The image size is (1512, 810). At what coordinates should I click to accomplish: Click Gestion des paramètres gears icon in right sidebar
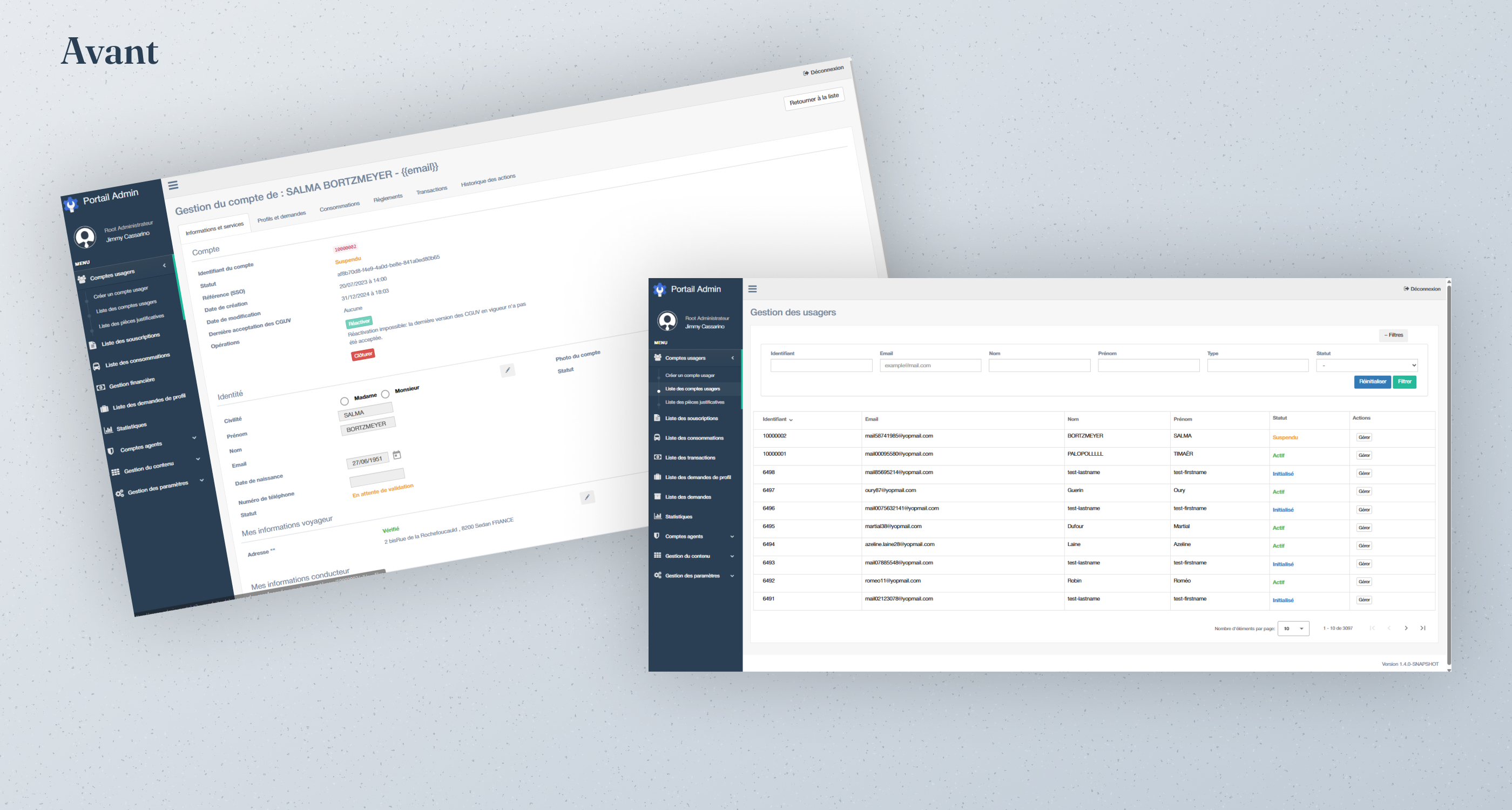pyautogui.click(x=657, y=575)
